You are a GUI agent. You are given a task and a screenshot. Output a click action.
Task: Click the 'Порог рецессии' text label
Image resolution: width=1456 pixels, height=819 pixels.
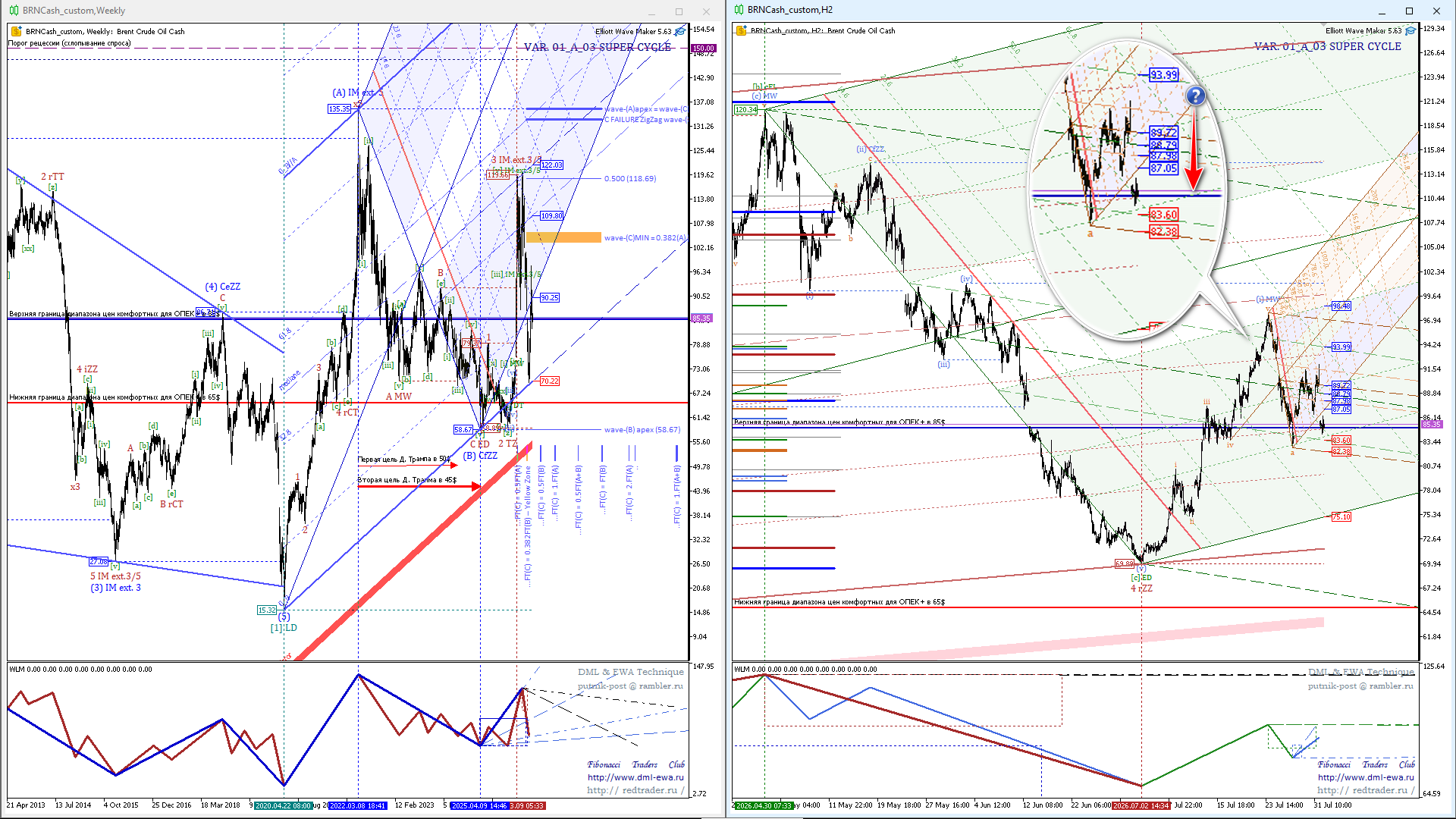(69, 43)
